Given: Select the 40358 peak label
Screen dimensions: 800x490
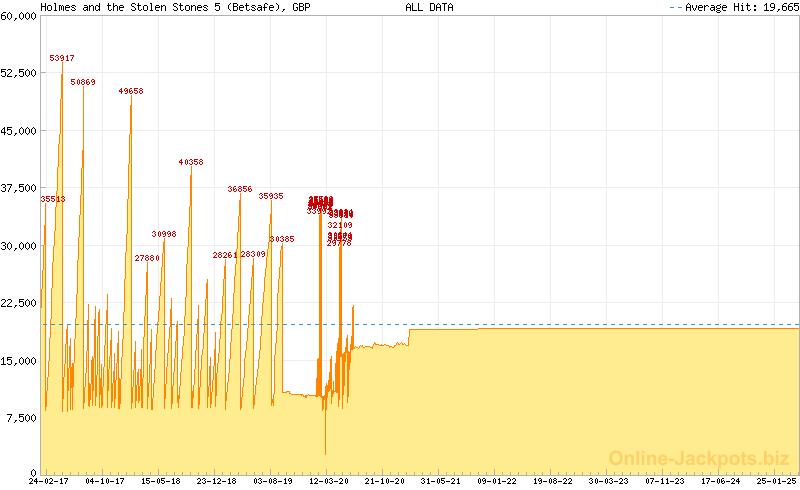Looking at the screenshot, I should (x=191, y=162).
